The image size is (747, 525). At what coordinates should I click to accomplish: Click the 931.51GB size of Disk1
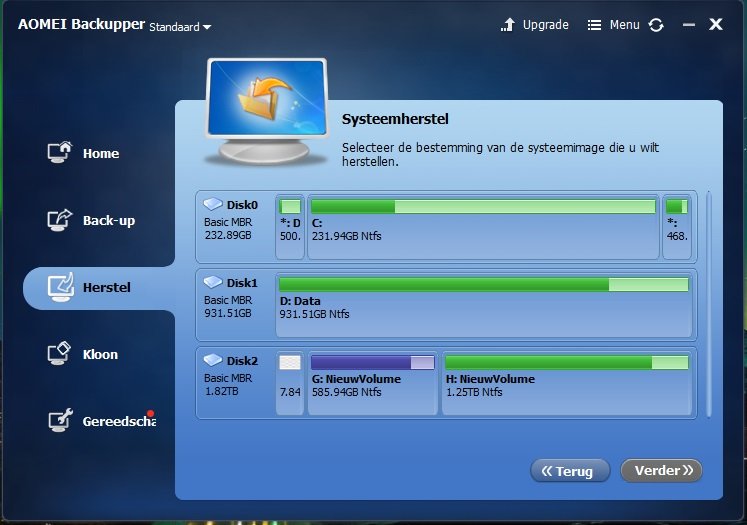(x=228, y=313)
